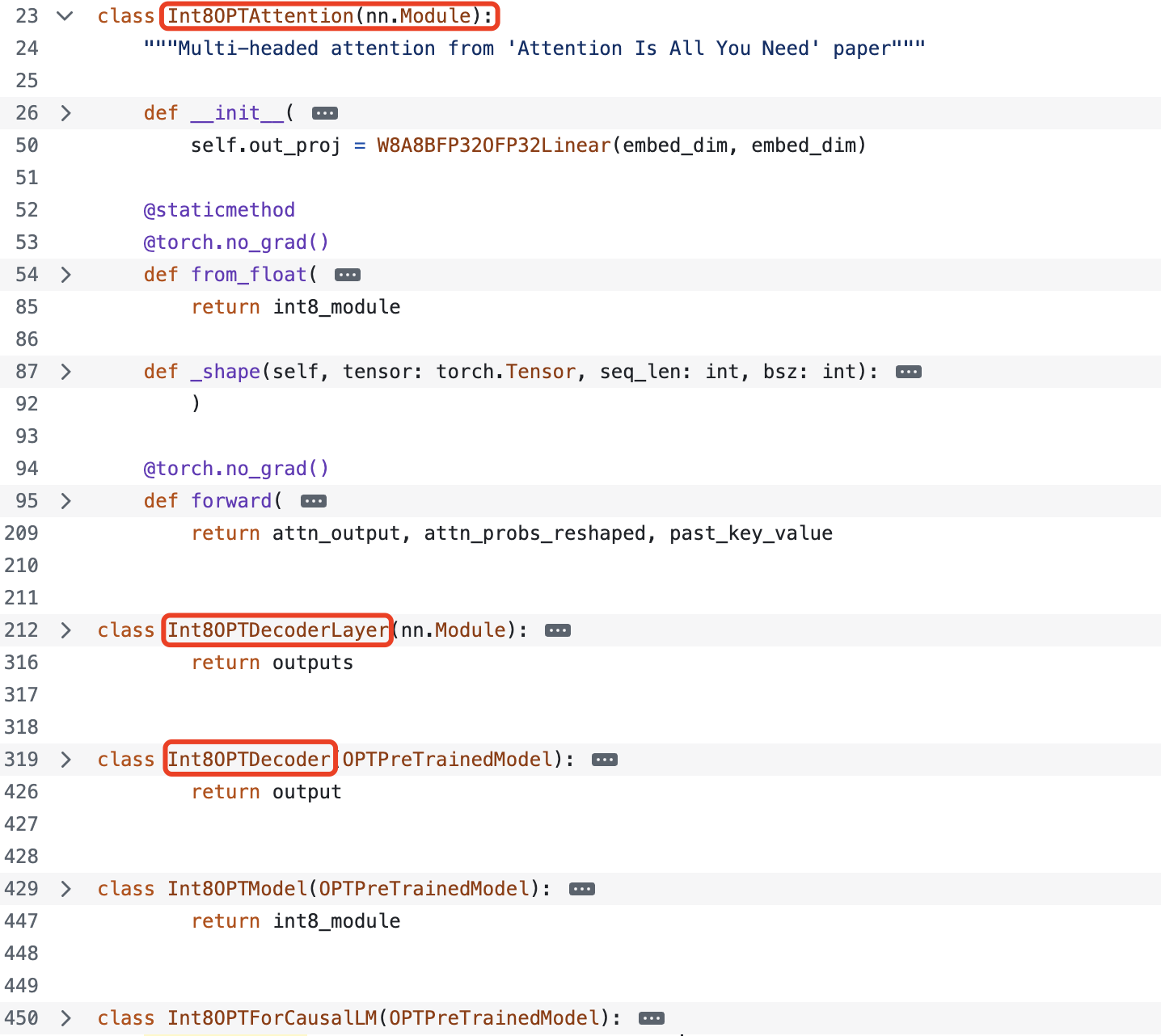Click the ellipsis badge on Int8OPTForCausalLM line
The image size is (1161, 1036).
click(x=652, y=1018)
